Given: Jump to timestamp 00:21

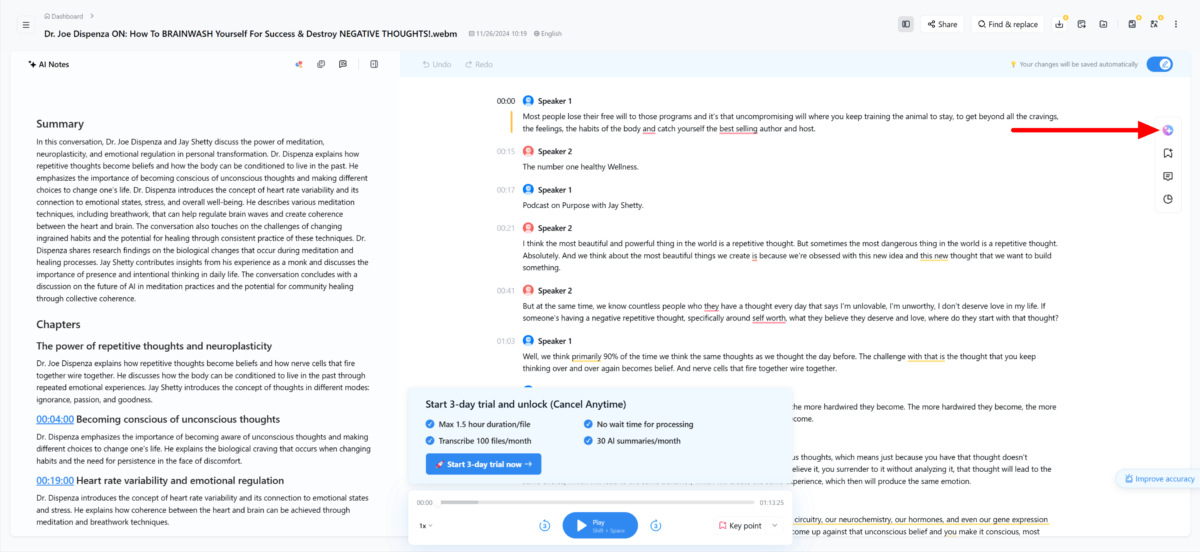Looking at the screenshot, I should (x=506, y=228).
